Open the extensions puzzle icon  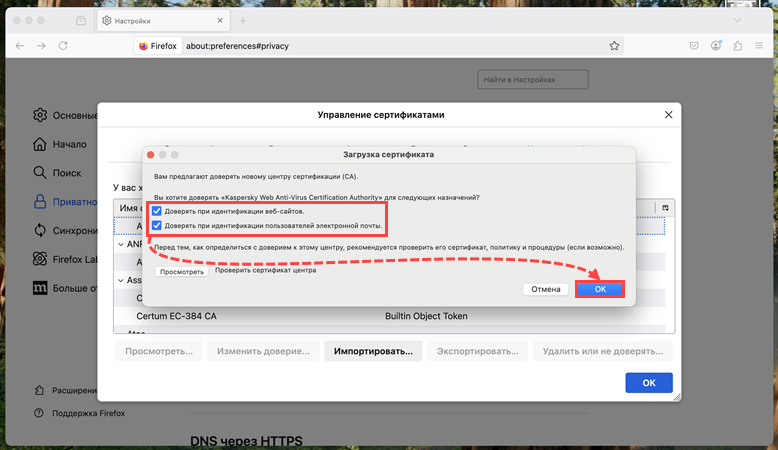tap(738, 46)
